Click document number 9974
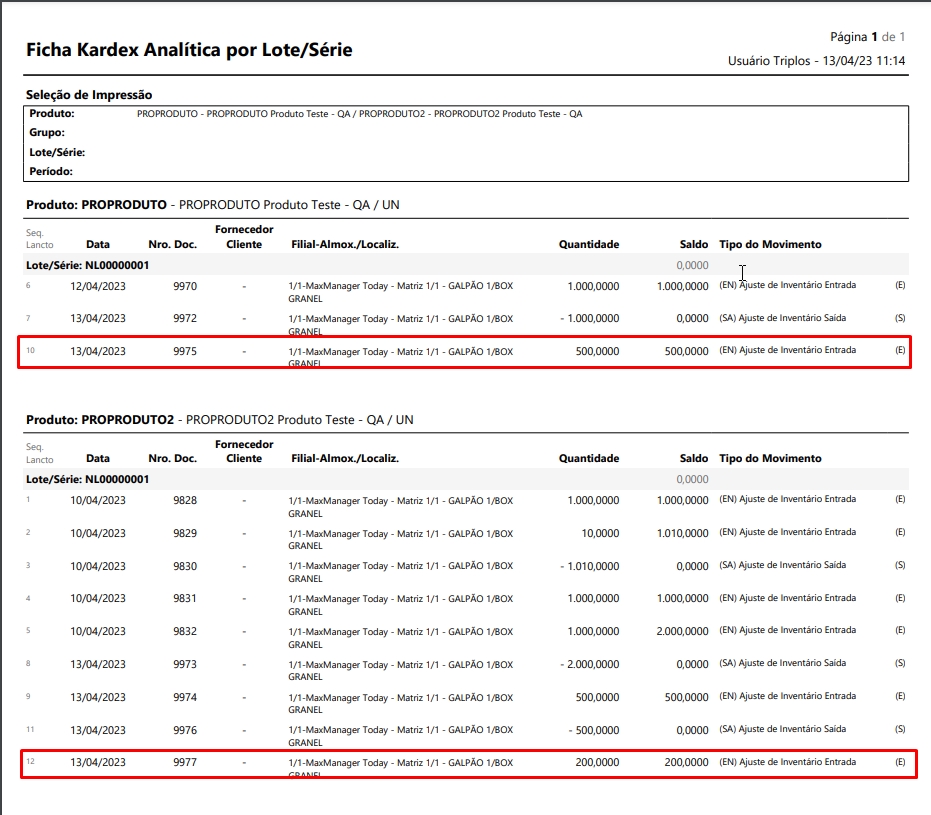The image size is (931, 815). click(185, 697)
